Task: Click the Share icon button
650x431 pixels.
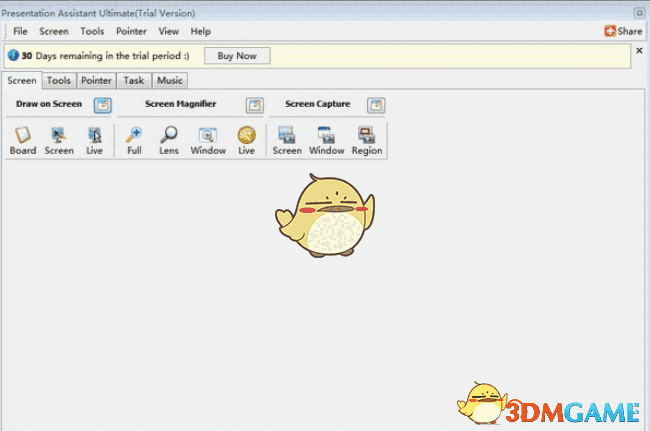Action: (623, 31)
